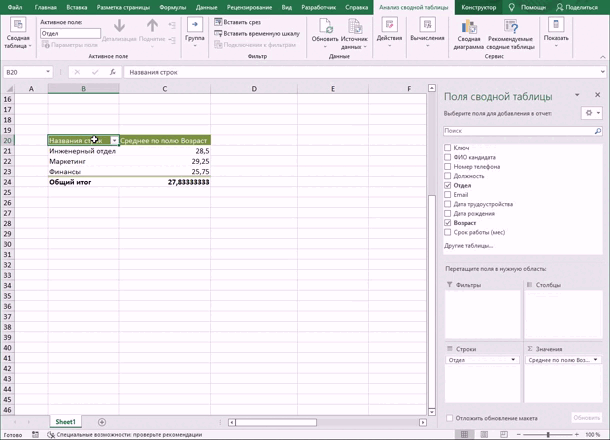The image size is (610, 440).
Task: Open Отдел field dropdown in Строки area
Action: 513,360
